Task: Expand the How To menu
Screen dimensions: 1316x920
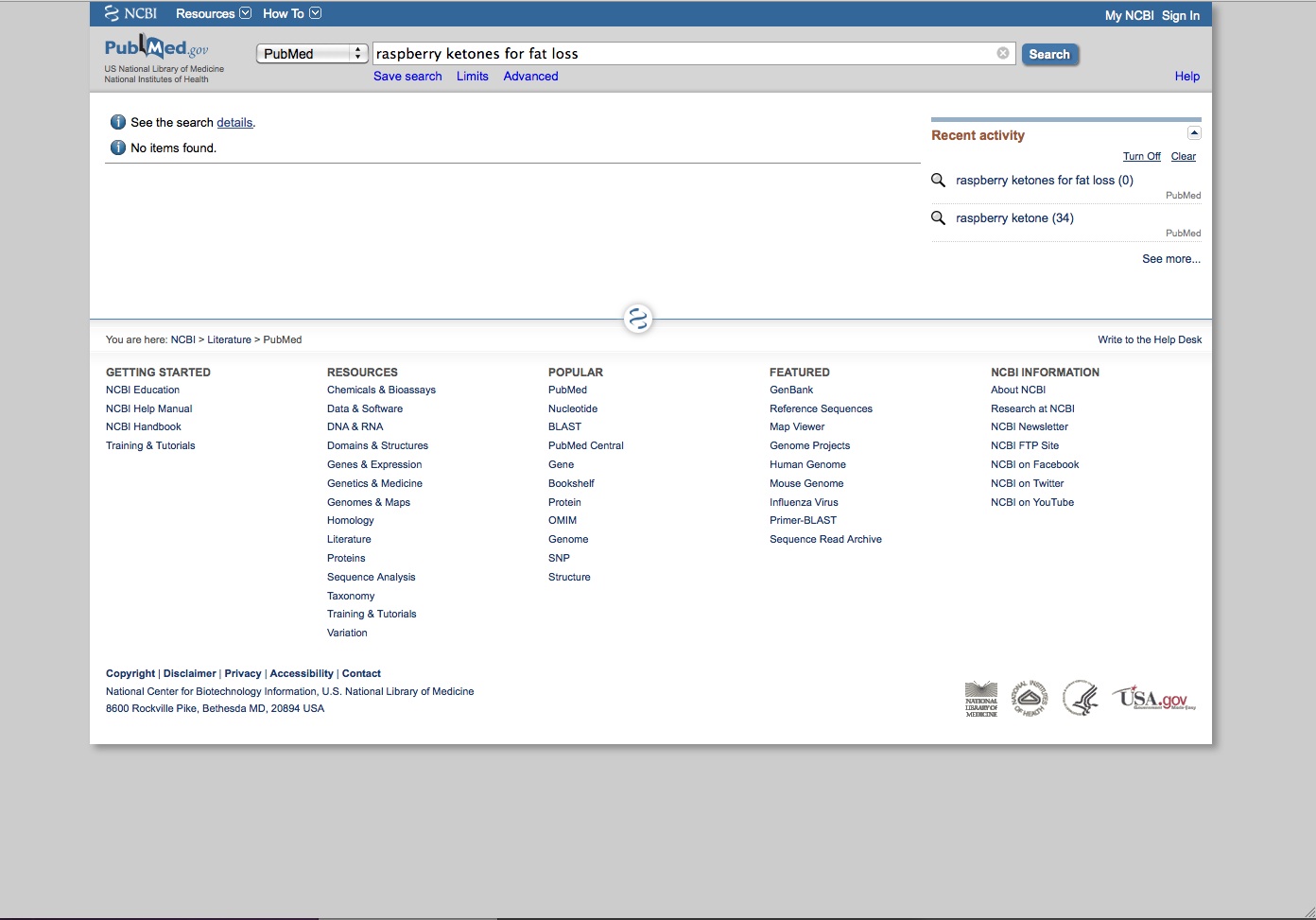Action: click(291, 13)
